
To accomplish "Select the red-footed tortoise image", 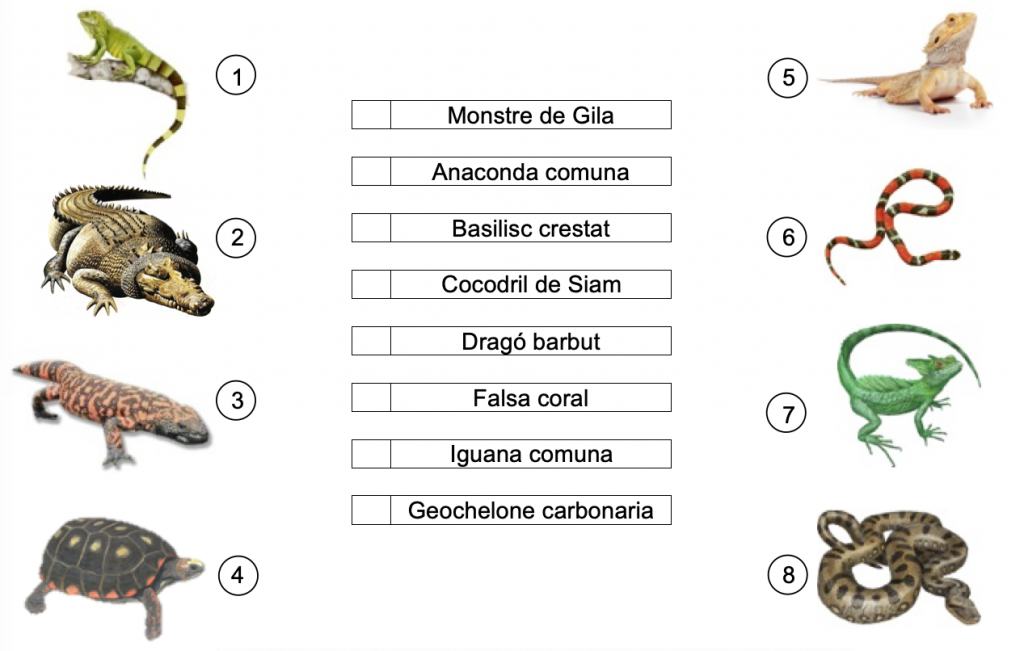I will pos(114,577).
